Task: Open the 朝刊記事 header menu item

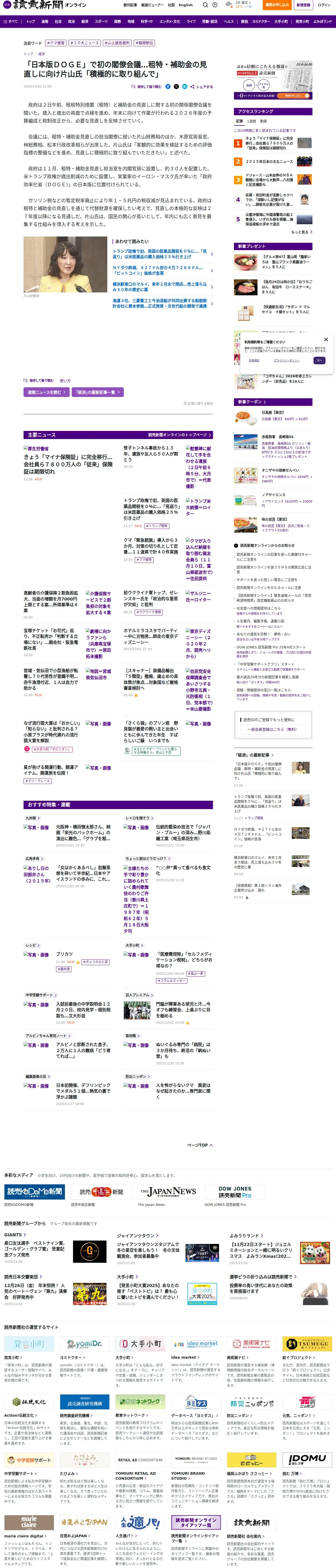Action: coord(130,5)
